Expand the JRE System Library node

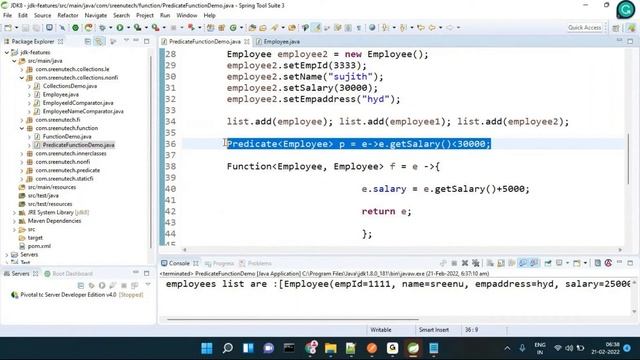[x=14, y=213]
